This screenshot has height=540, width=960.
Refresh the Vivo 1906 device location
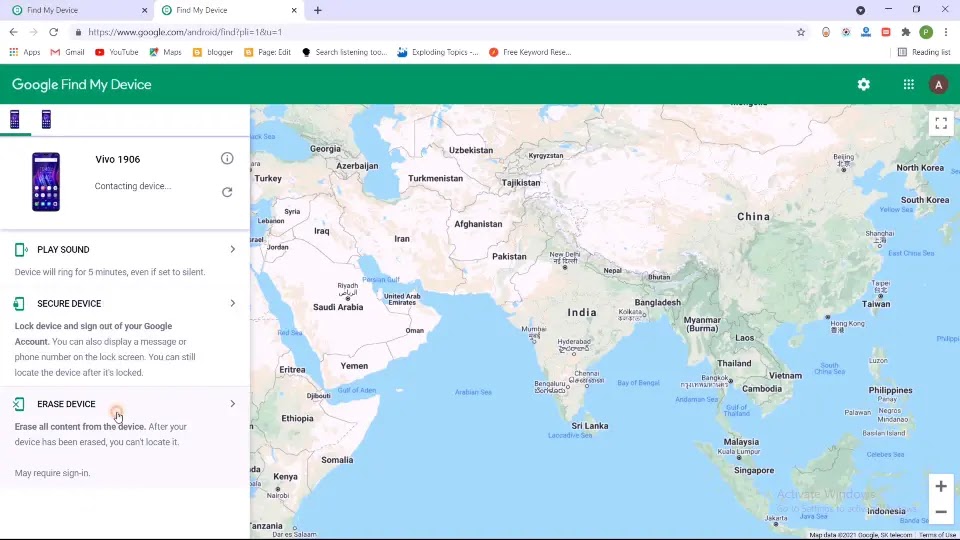pyautogui.click(x=227, y=192)
